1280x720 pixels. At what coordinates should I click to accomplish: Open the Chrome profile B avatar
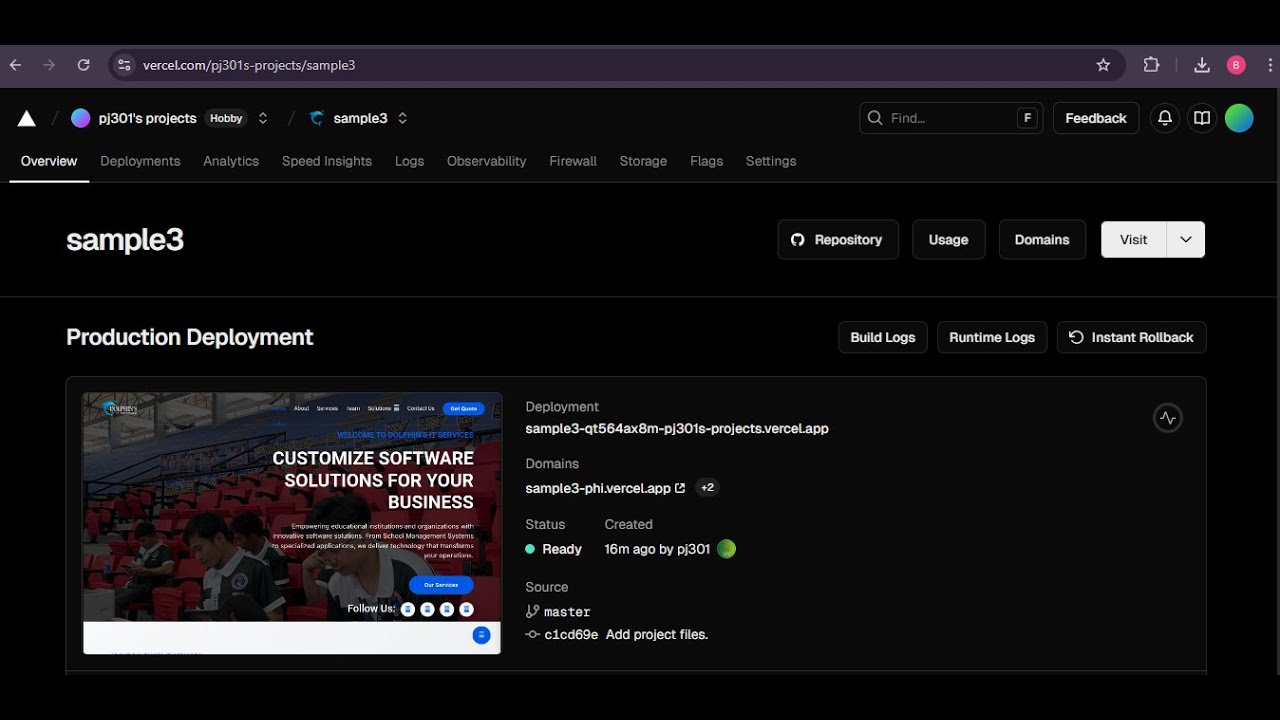point(1236,65)
